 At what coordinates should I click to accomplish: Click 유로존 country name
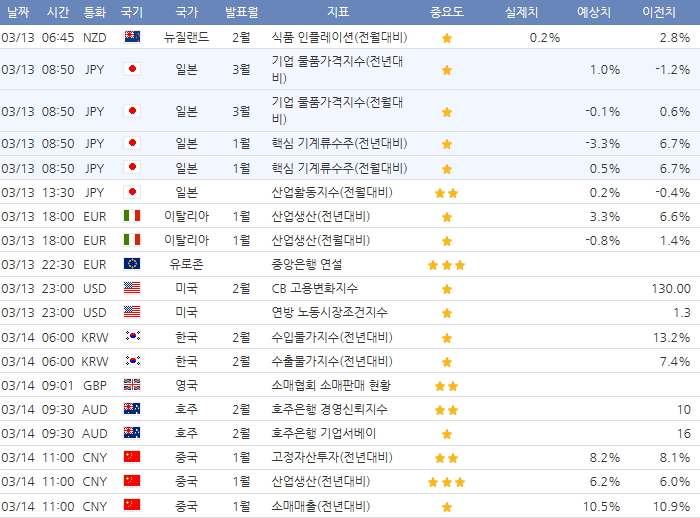tap(186, 264)
